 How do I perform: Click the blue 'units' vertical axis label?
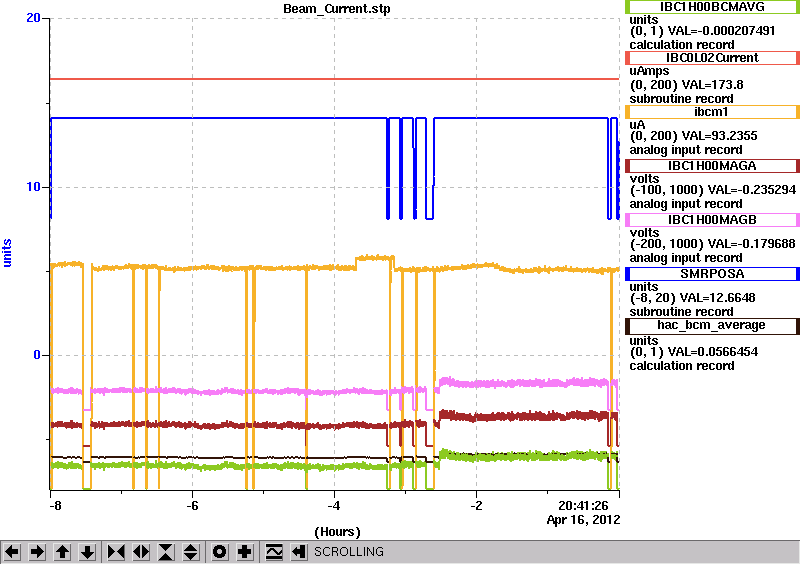tap(7, 253)
